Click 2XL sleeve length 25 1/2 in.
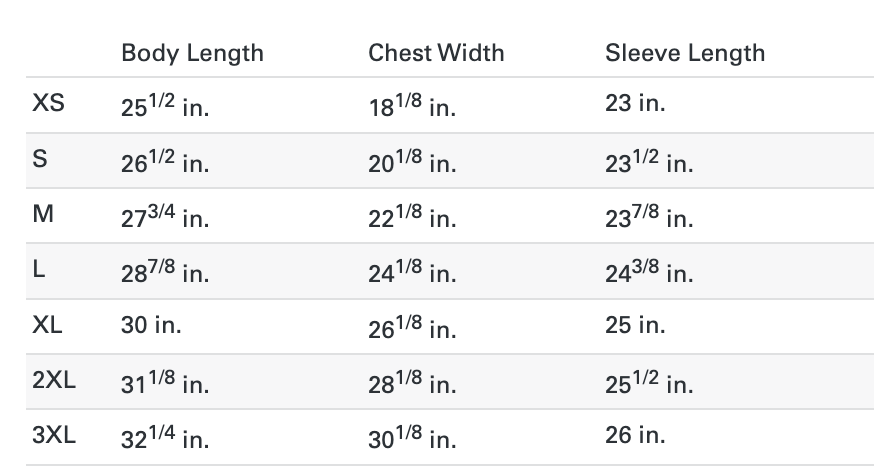 (649, 383)
